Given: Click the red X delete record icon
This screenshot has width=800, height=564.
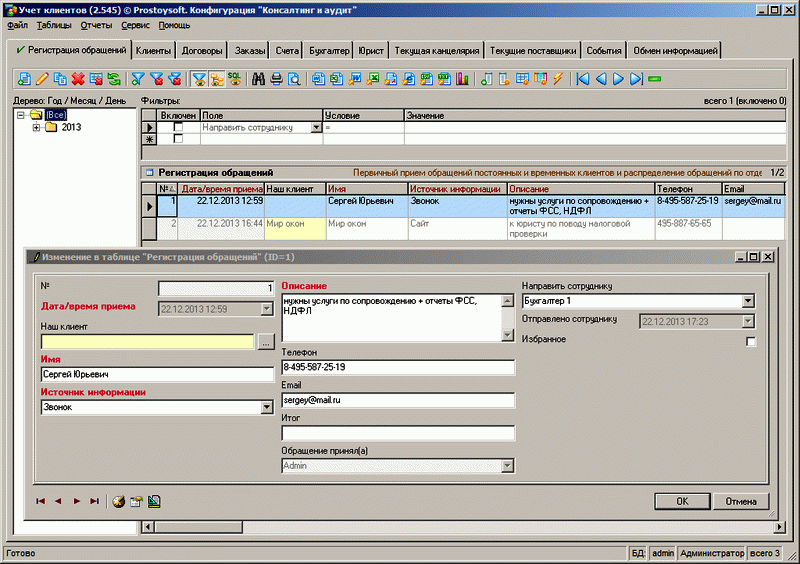Looking at the screenshot, I should 77,78.
